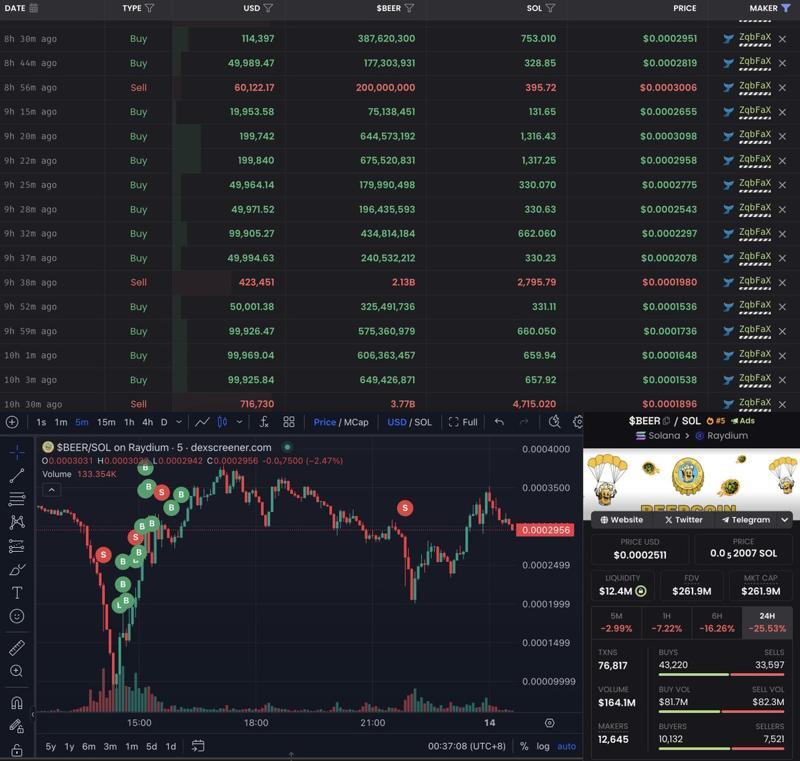Filter trades by TYPE column
This screenshot has width=800, height=761.
(x=149, y=8)
